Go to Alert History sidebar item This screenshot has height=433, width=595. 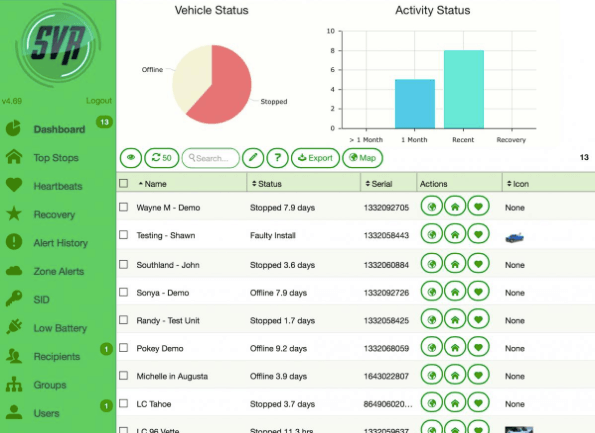pyautogui.click(x=61, y=243)
